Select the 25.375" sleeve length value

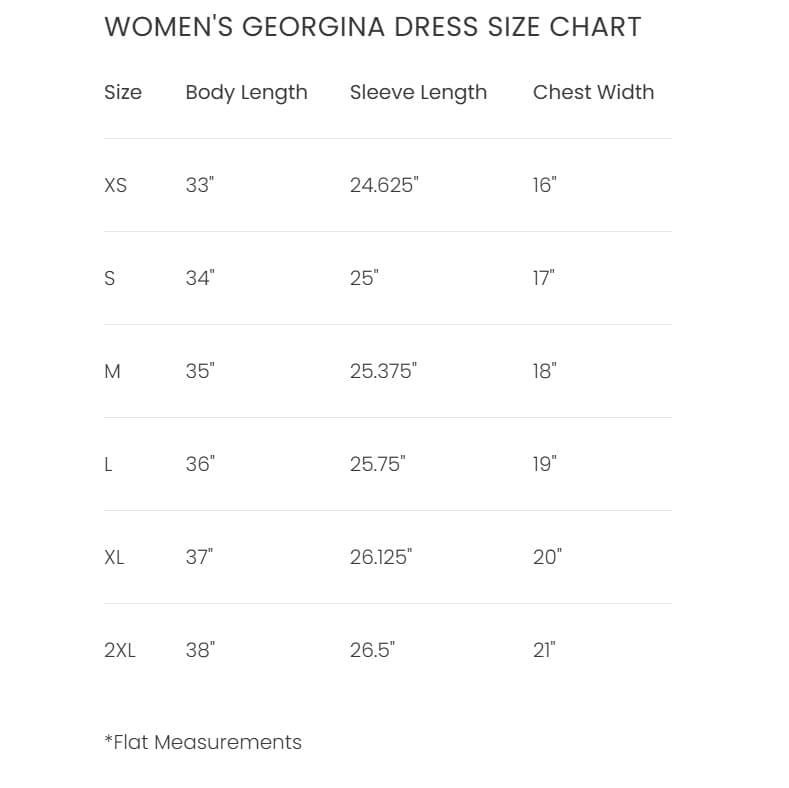(x=383, y=371)
